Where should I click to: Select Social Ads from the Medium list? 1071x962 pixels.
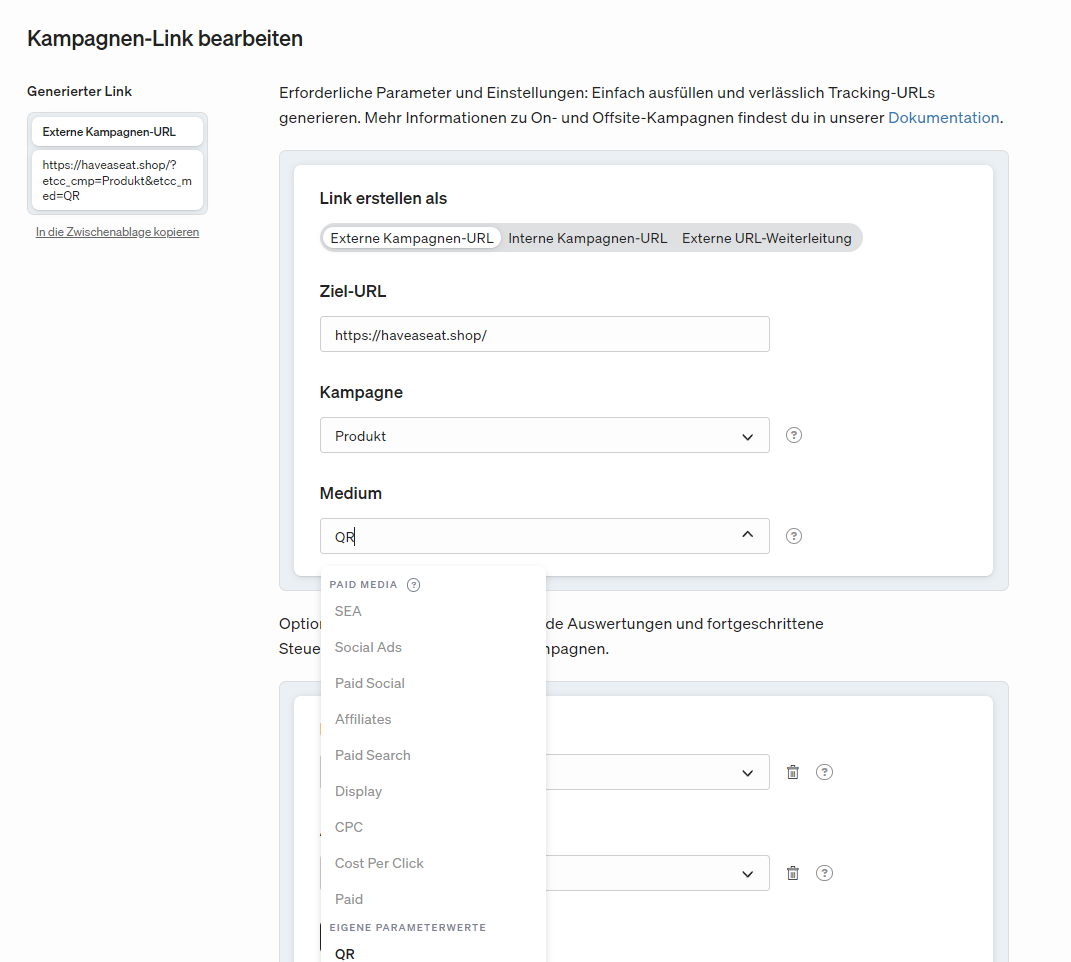[x=368, y=647]
